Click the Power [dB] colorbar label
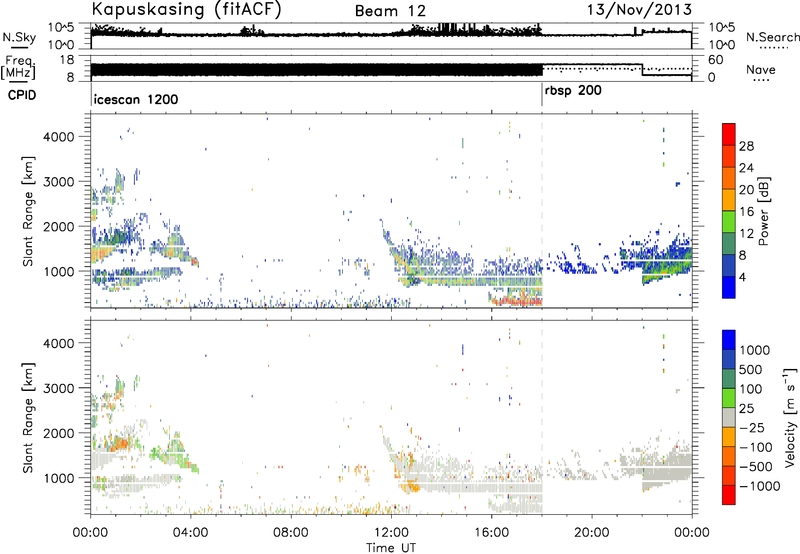 click(x=764, y=211)
